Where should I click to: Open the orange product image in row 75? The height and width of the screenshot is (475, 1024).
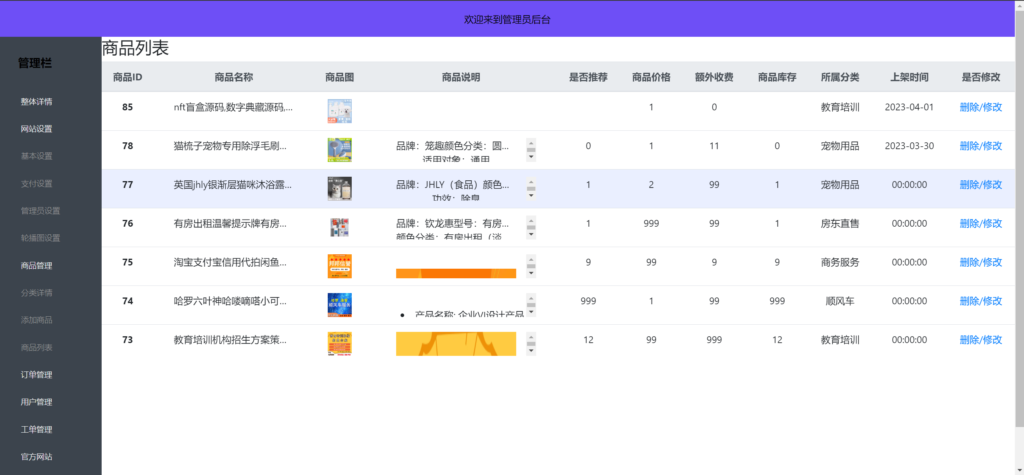pos(339,266)
